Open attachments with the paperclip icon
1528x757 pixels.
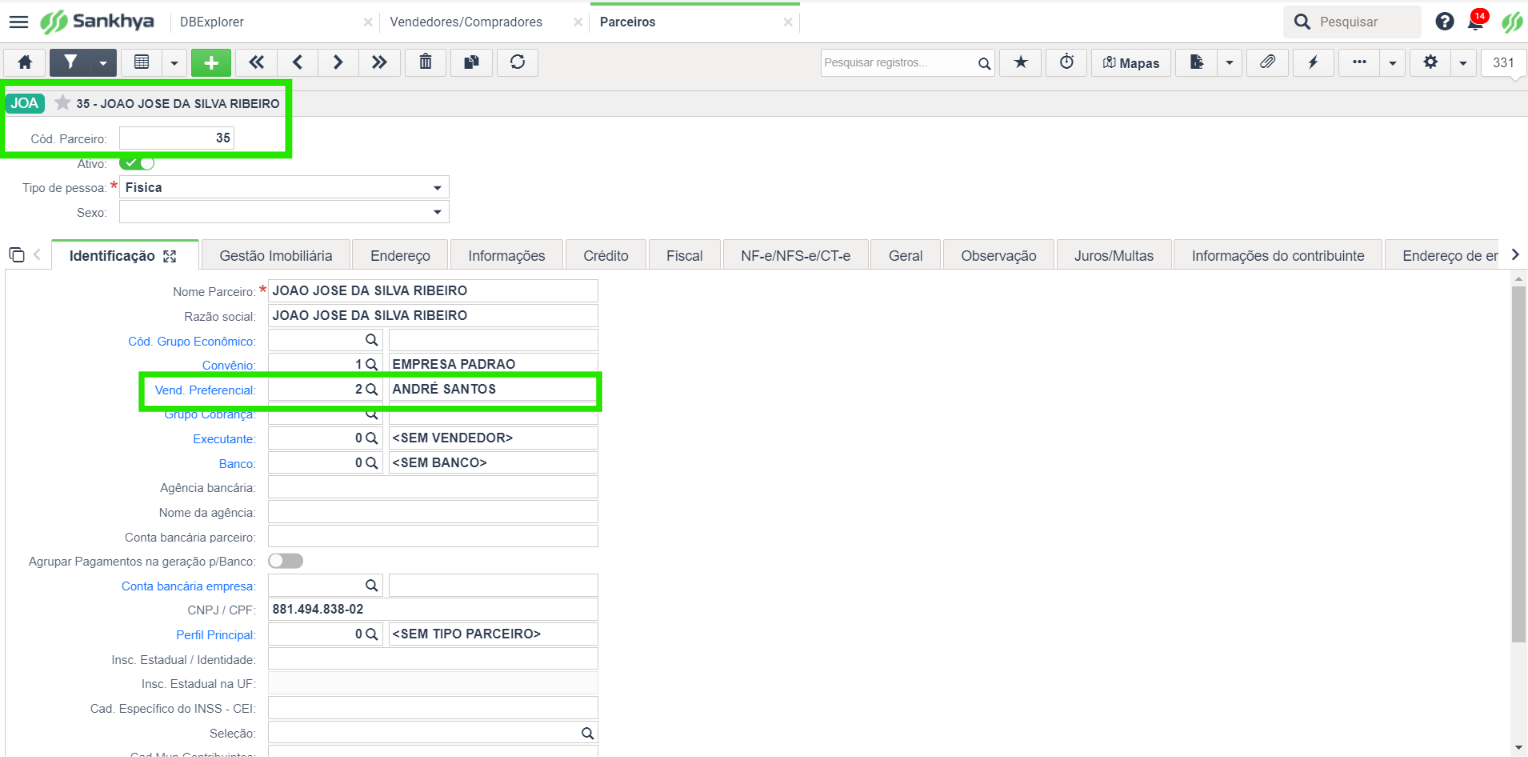1267,62
